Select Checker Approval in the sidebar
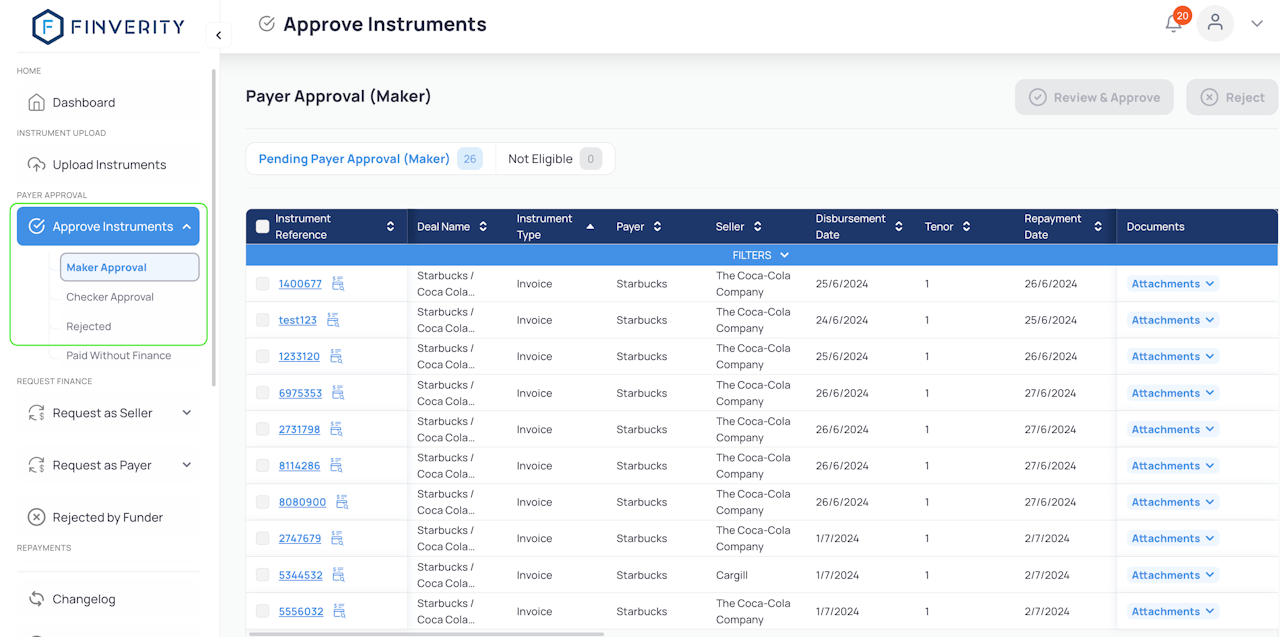 tap(110, 297)
